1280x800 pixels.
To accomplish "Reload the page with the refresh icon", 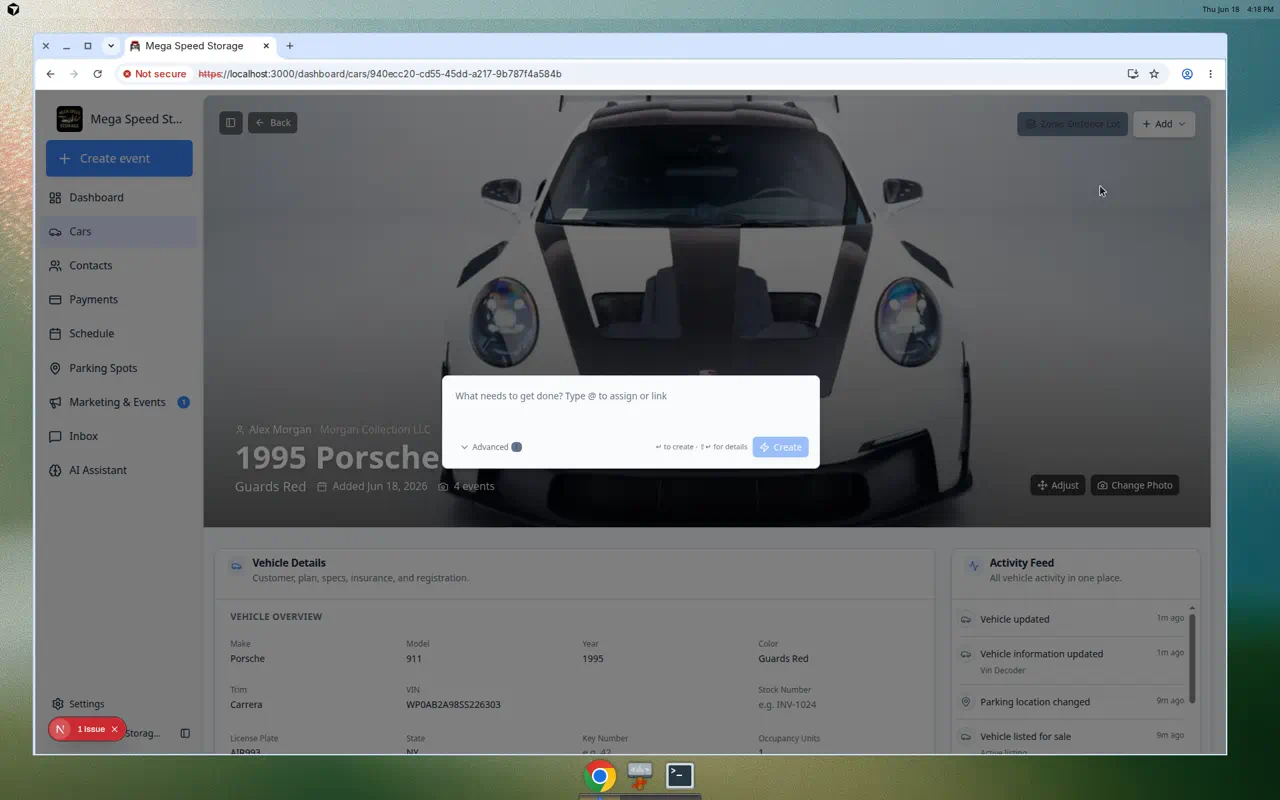I will (97, 74).
